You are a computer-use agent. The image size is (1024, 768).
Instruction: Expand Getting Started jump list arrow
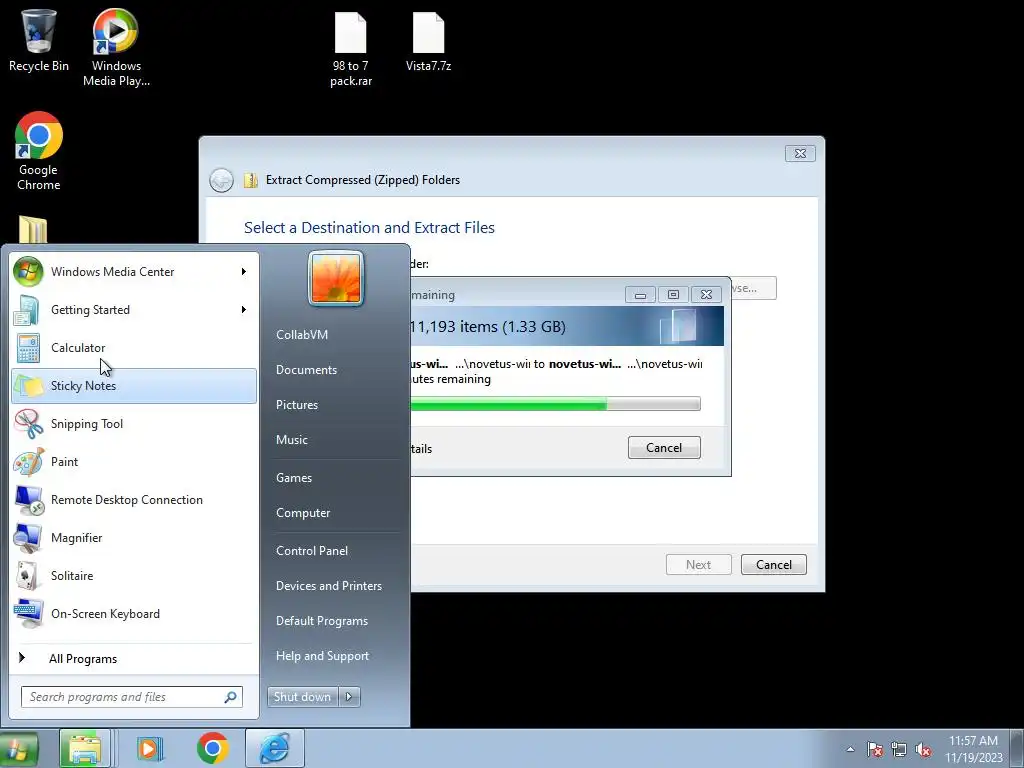coord(244,310)
